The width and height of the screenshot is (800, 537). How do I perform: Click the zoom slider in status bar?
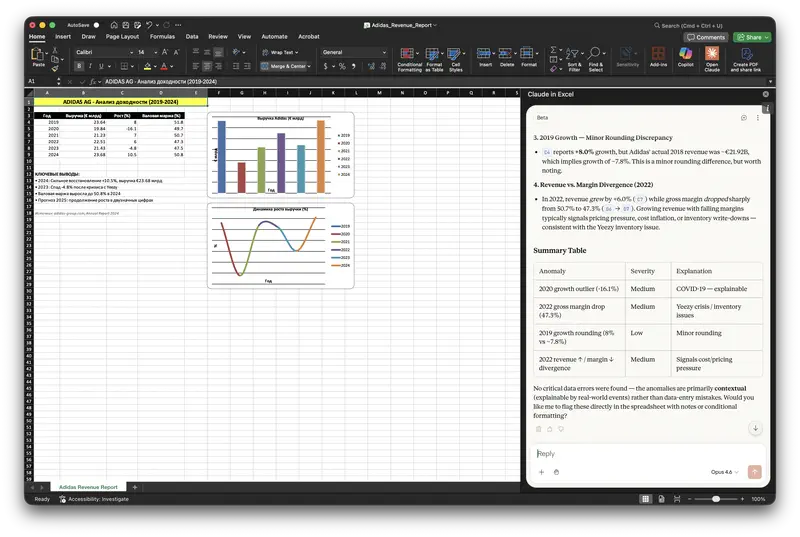click(715, 499)
